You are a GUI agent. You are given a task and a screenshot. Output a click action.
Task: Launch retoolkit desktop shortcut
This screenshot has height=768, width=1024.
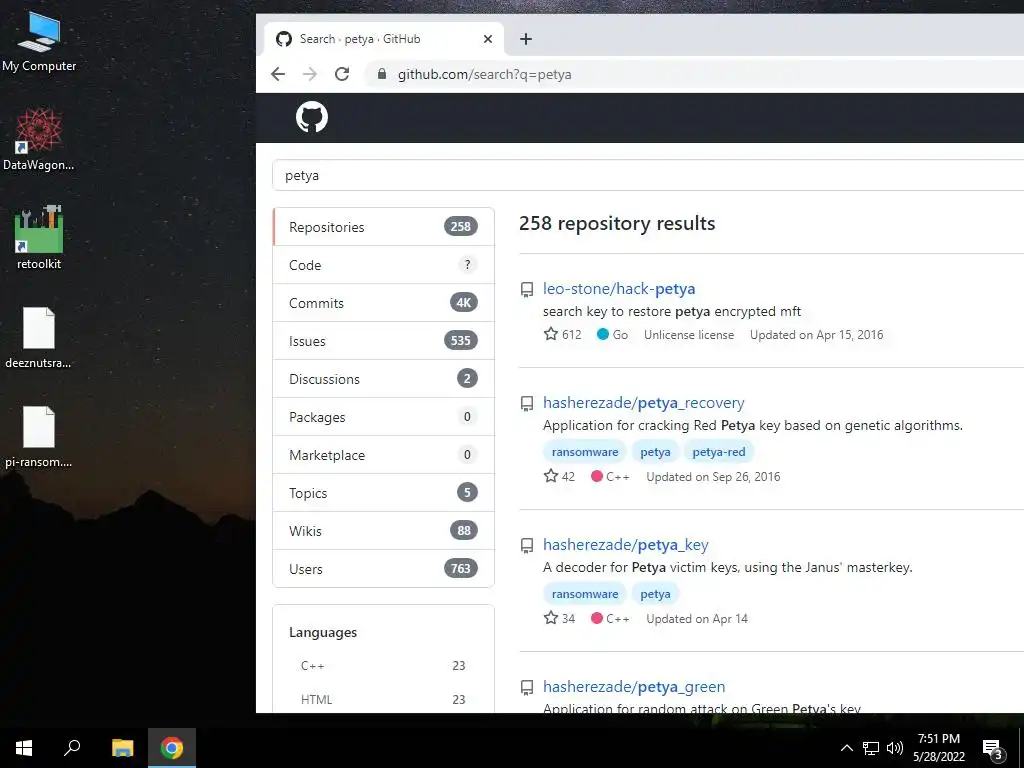(39, 238)
